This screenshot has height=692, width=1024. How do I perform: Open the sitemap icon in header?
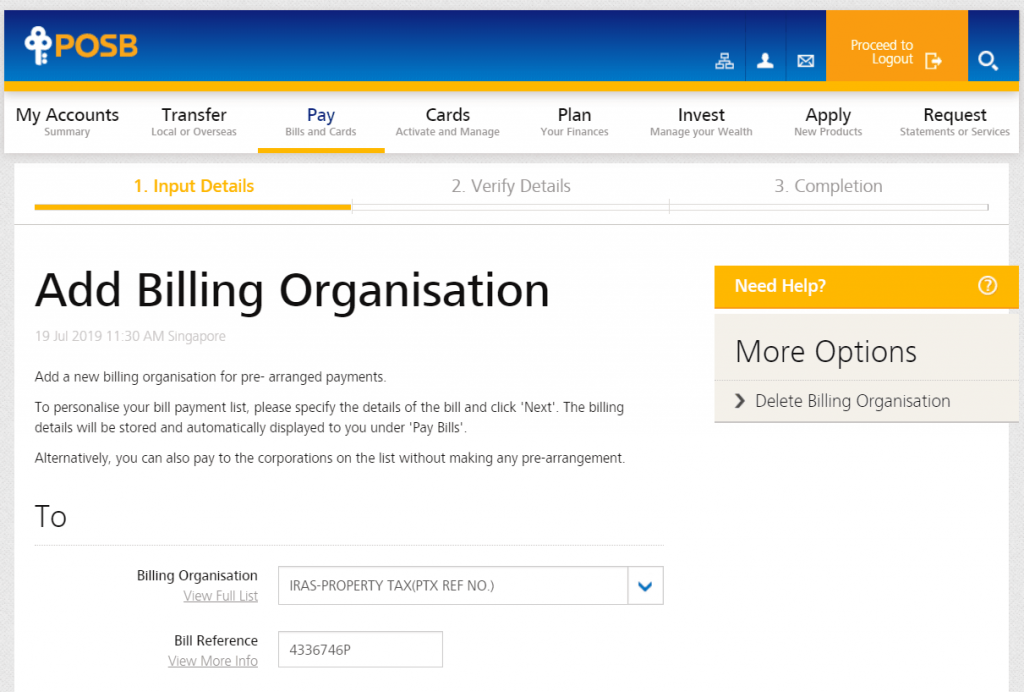[x=724, y=61]
